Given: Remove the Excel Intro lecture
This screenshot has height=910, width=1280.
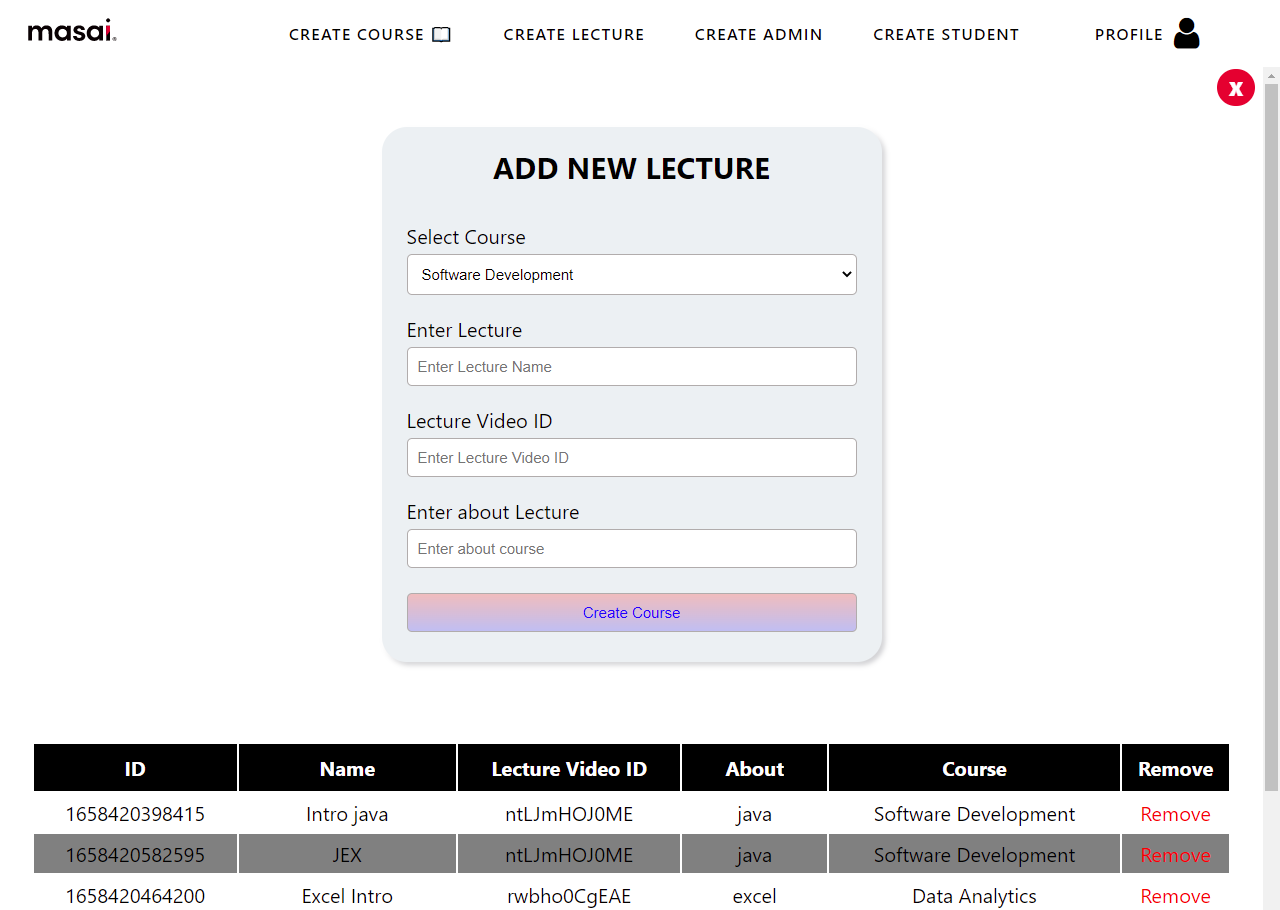Looking at the screenshot, I should [1175, 896].
